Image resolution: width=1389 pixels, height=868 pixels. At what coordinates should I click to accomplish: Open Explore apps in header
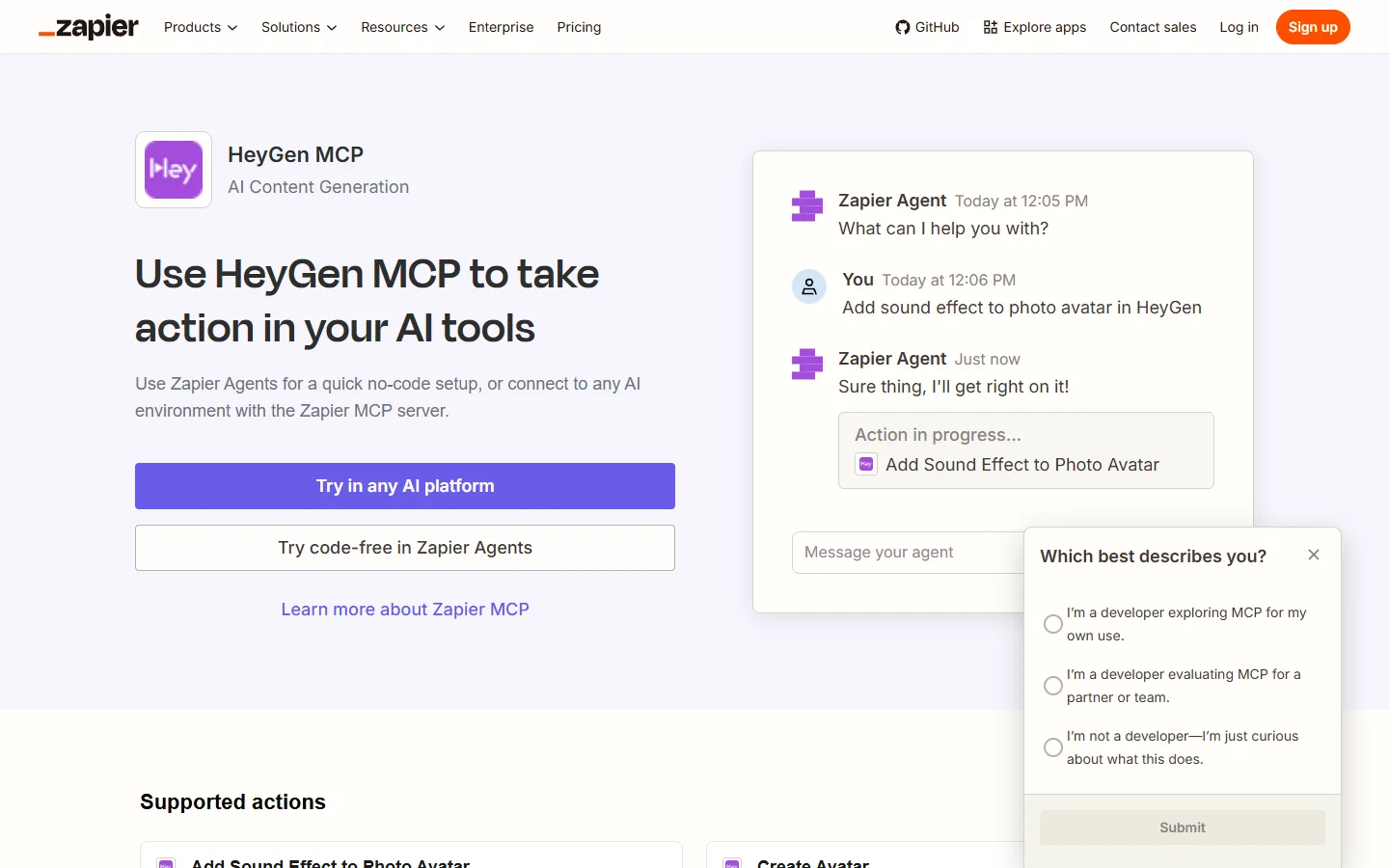[1034, 27]
